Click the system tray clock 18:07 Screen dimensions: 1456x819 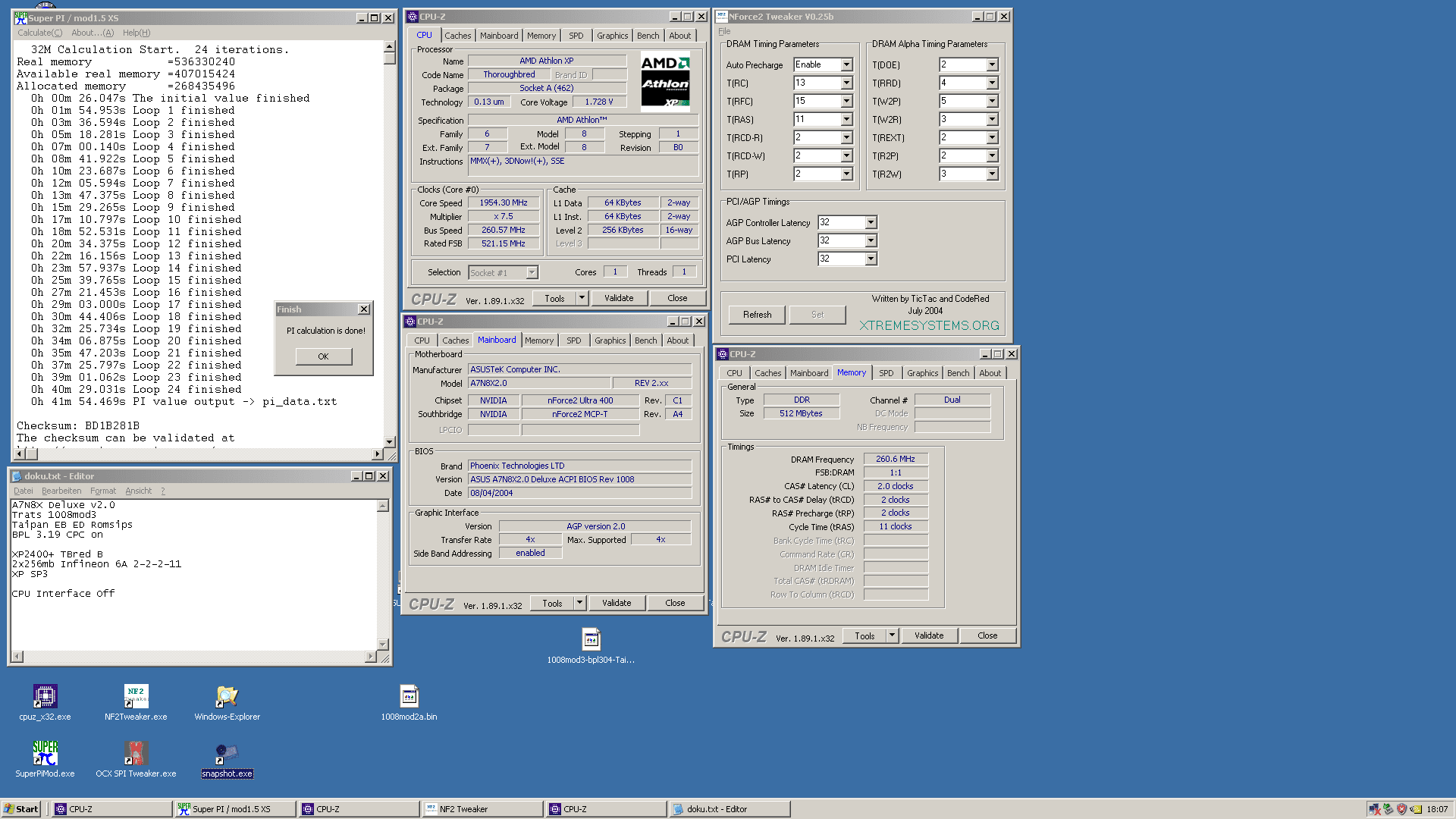1437,809
